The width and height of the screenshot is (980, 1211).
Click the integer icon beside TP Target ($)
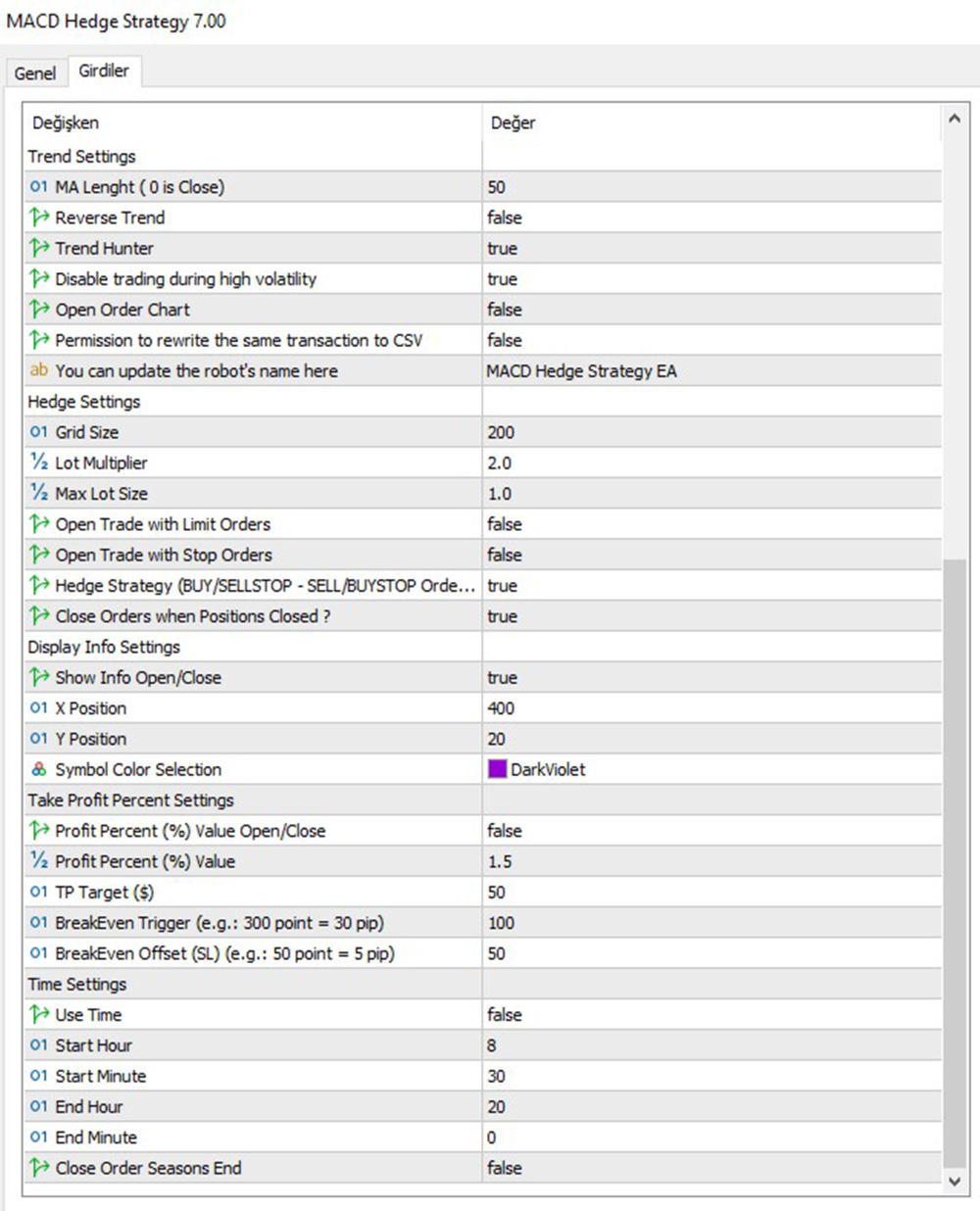click(x=38, y=892)
